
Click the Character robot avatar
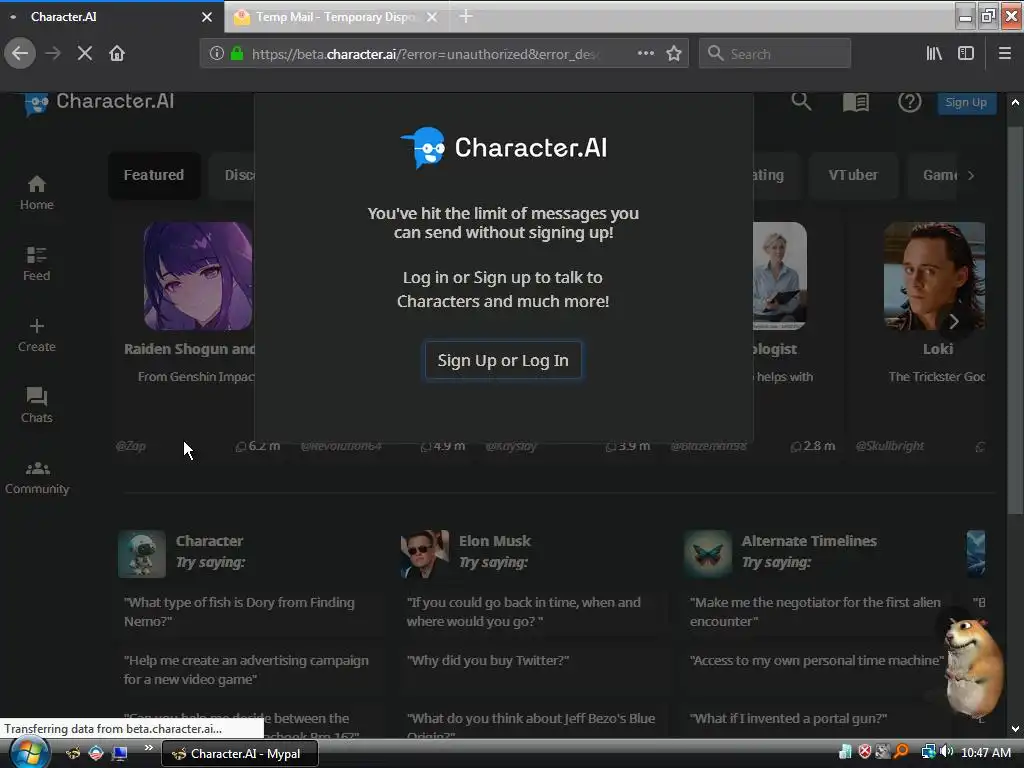coord(142,554)
